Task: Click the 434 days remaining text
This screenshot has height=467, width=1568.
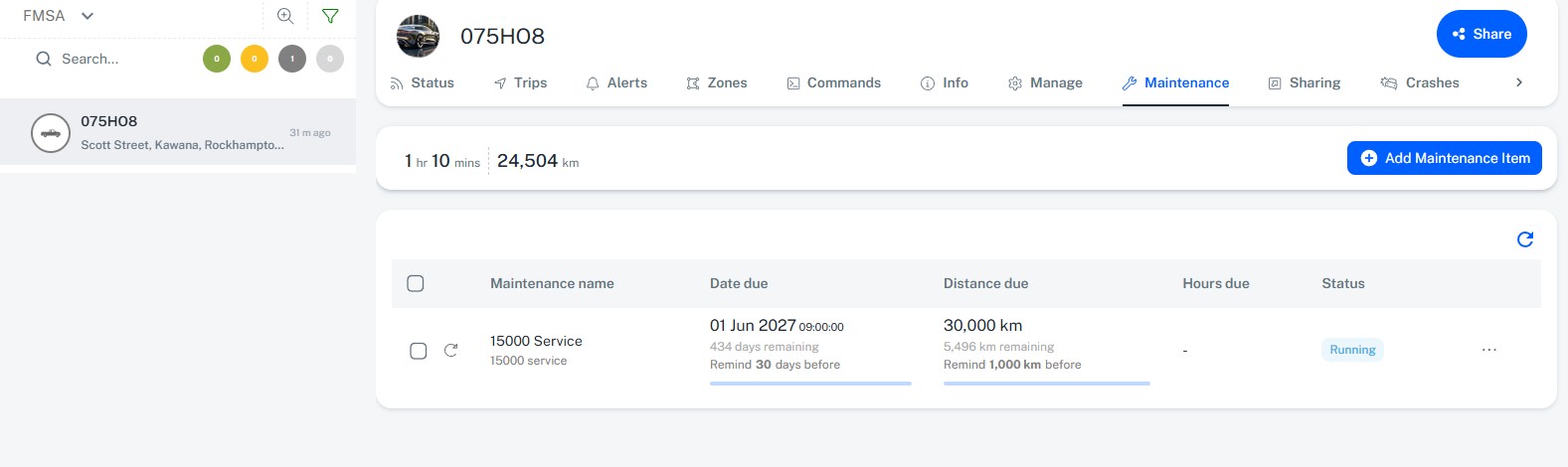Action: click(x=765, y=347)
